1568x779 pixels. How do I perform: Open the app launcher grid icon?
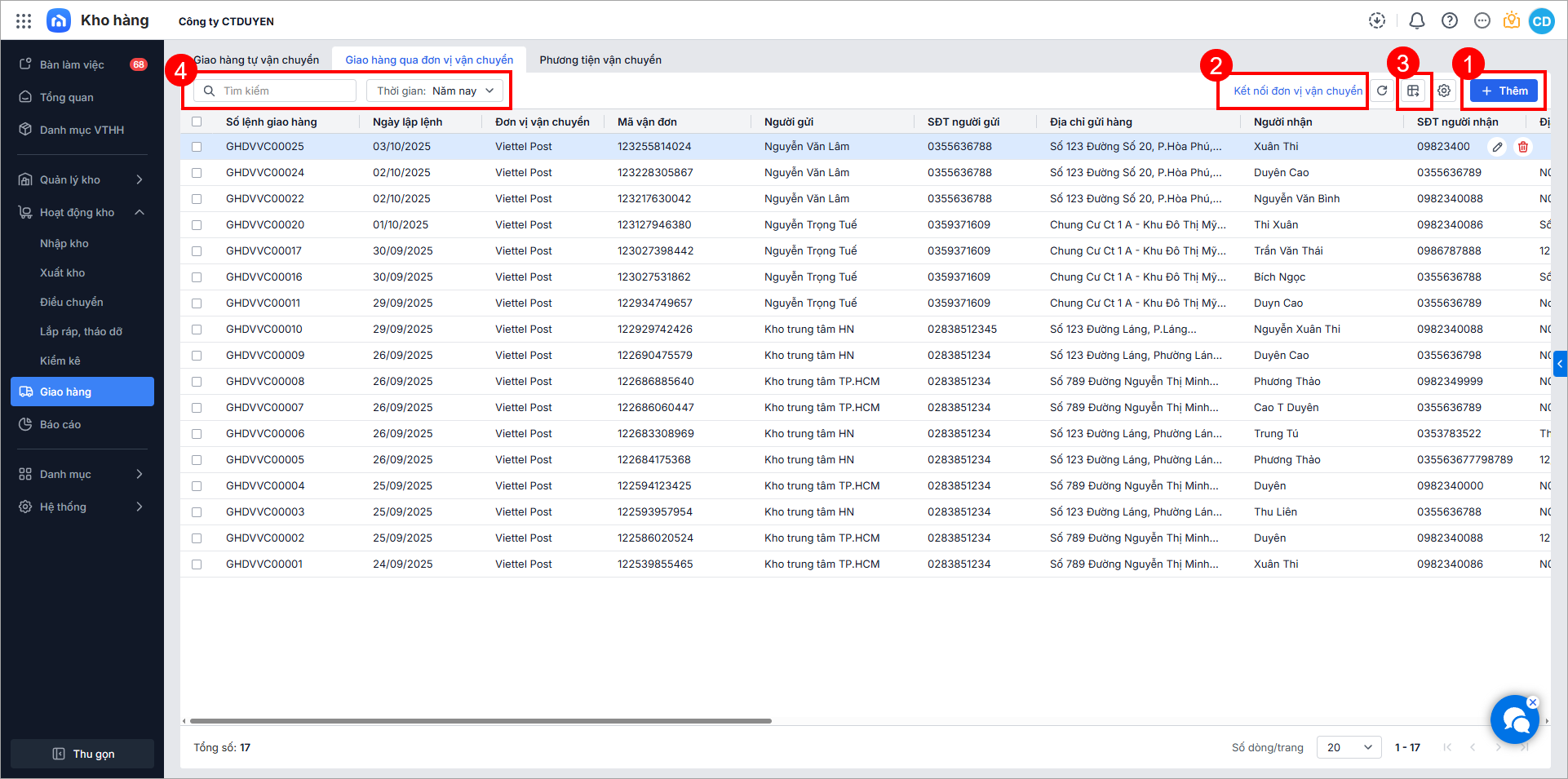(x=24, y=21)
